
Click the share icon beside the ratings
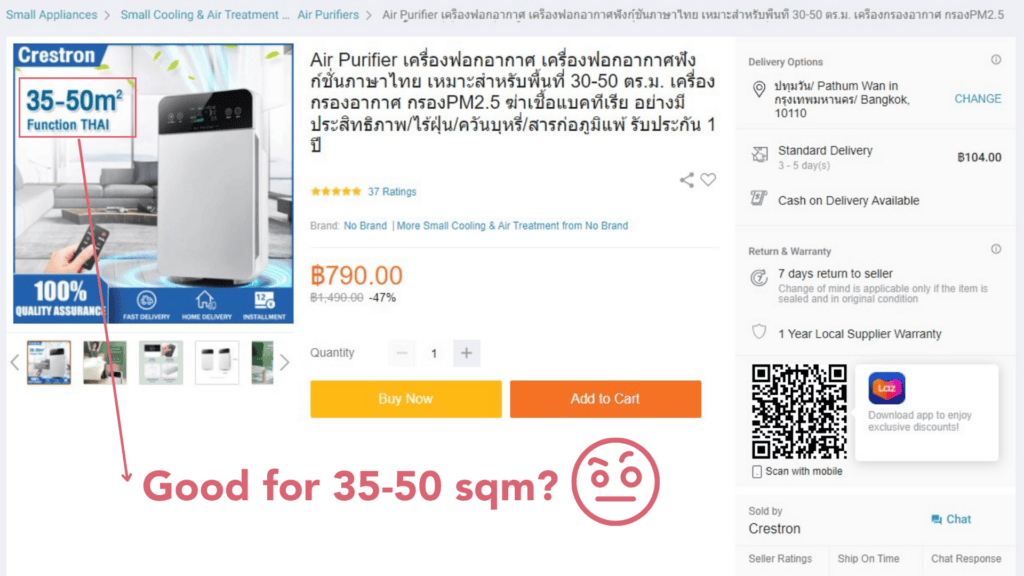point(686,180)
